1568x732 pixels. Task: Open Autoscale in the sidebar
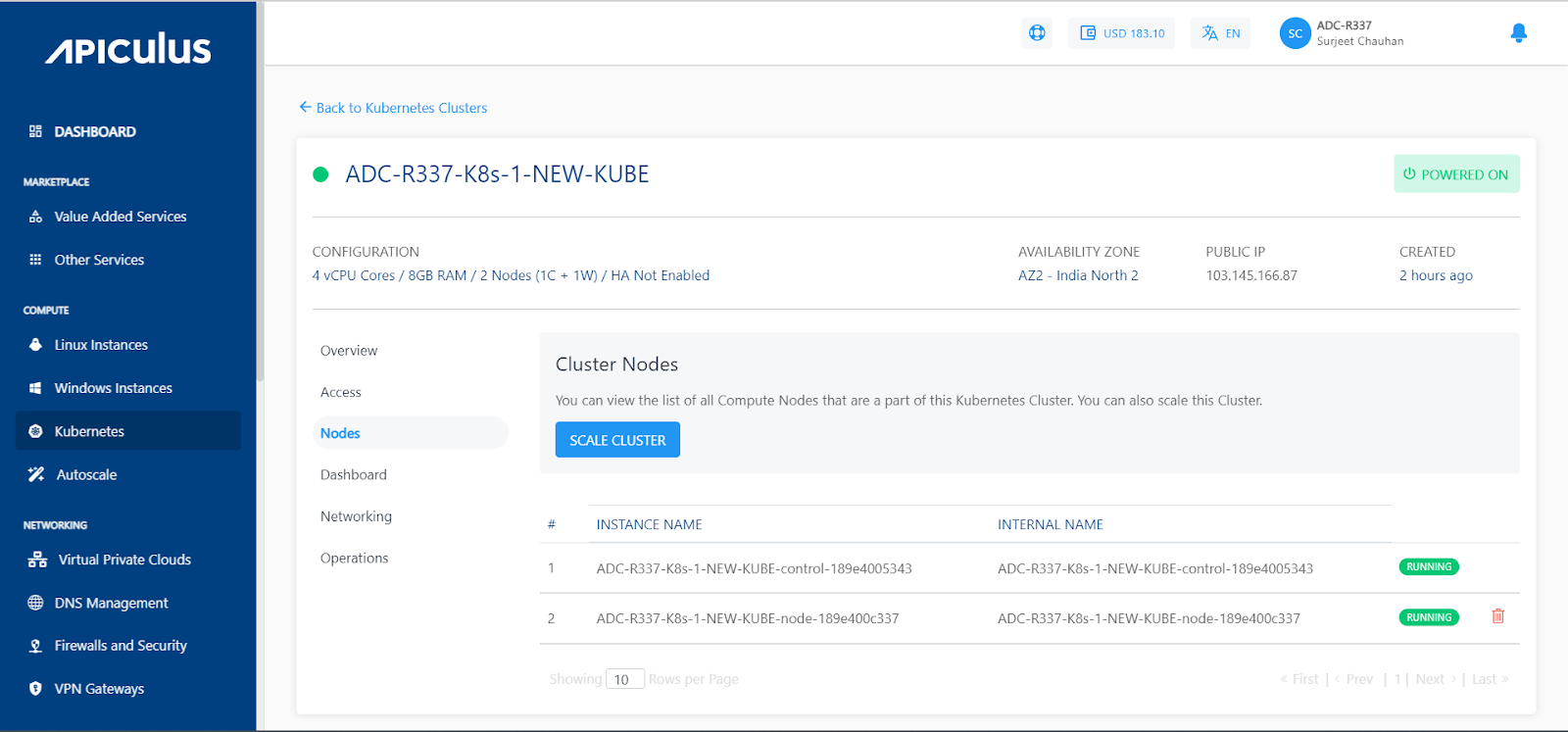86,474
